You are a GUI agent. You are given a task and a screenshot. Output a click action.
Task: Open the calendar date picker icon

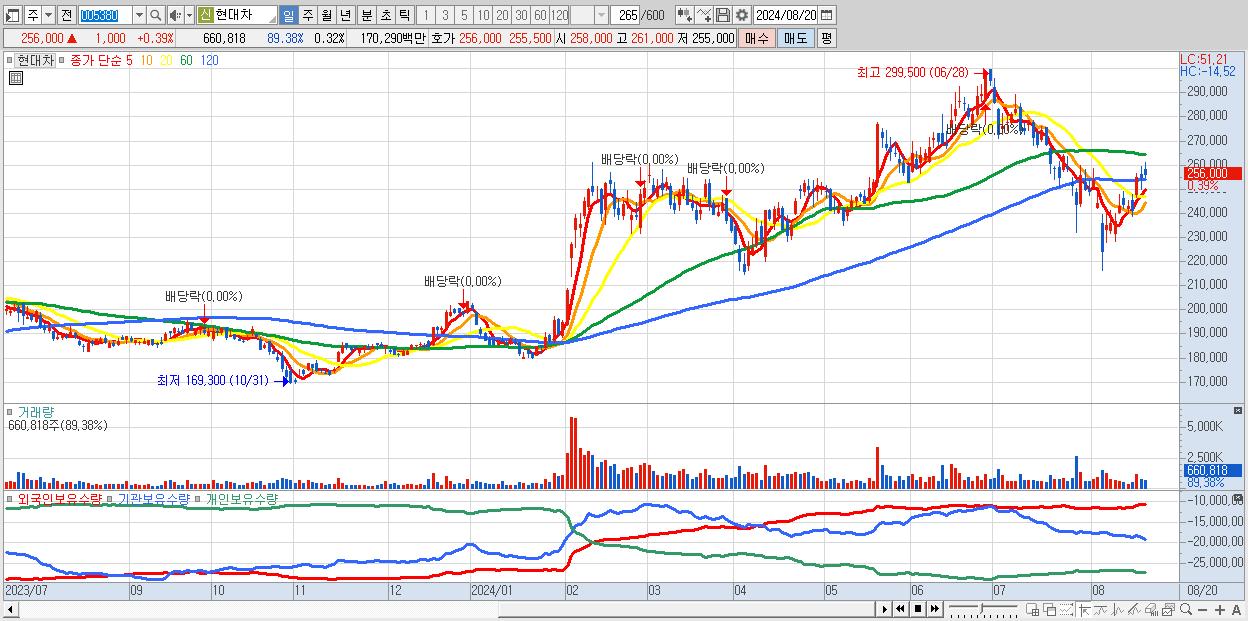(829, 15)
